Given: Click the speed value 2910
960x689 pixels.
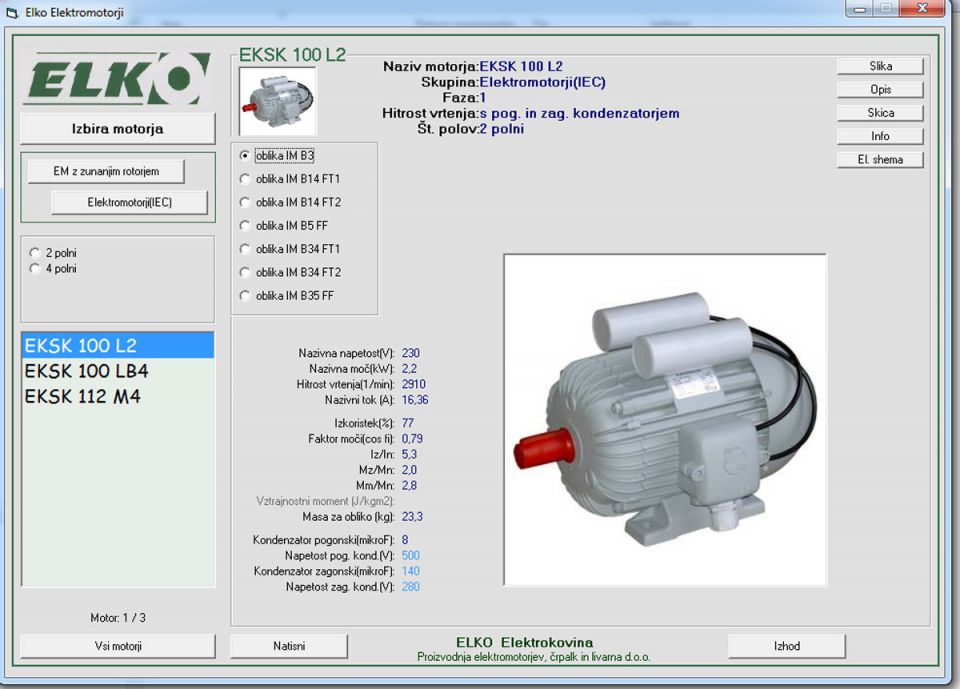Looking at the screenshot, I should [x=413, y=384].
